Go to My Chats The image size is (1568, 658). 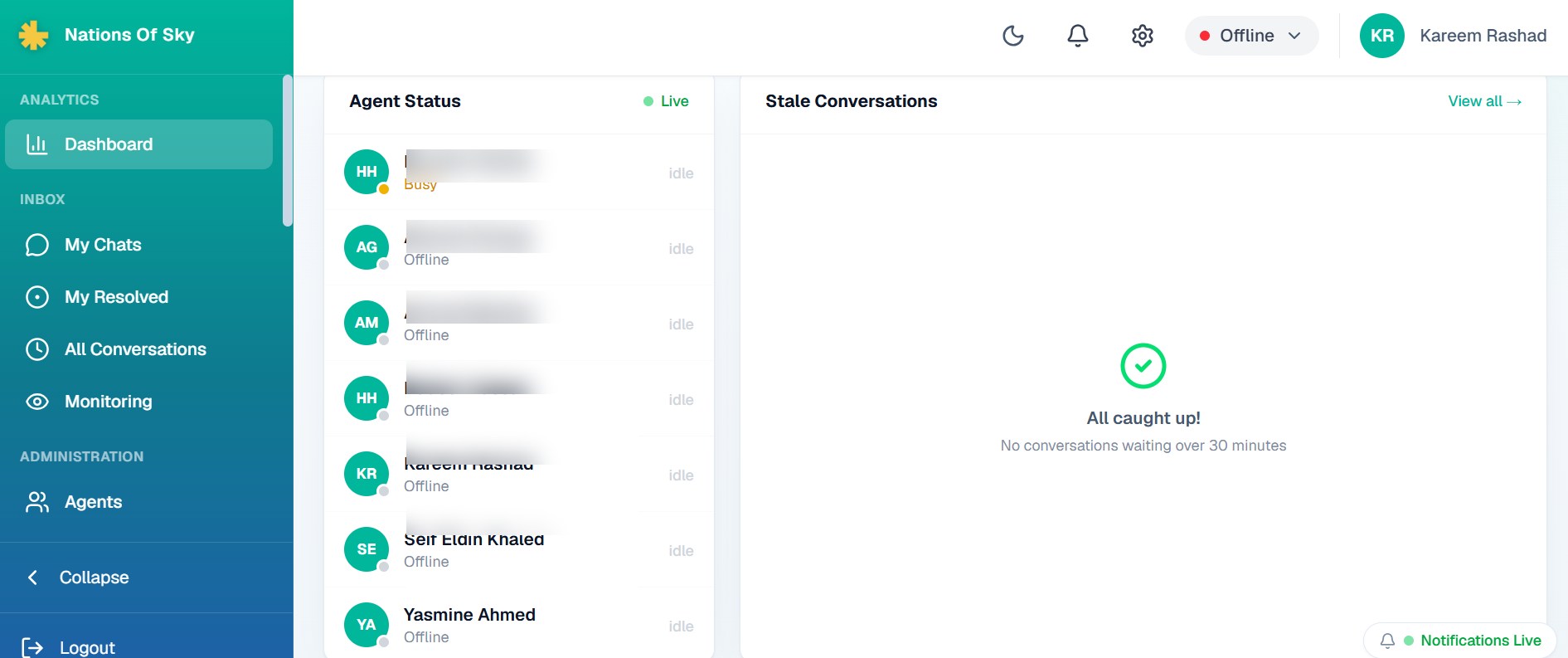(x=138, y=245)
